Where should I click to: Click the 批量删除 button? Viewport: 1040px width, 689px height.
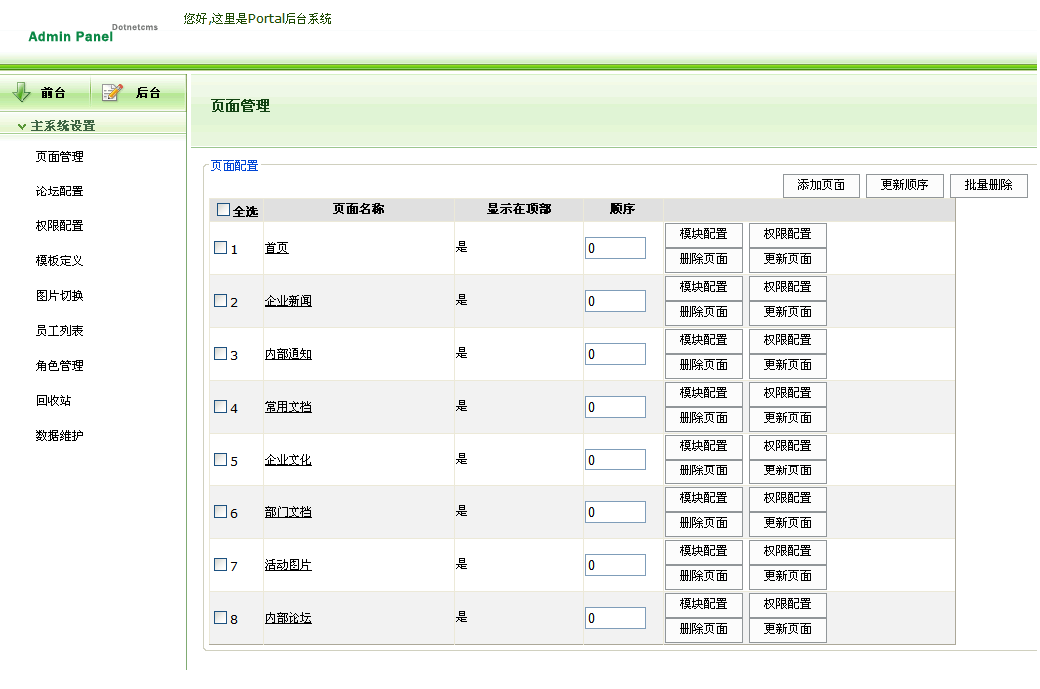pos(988,186)
